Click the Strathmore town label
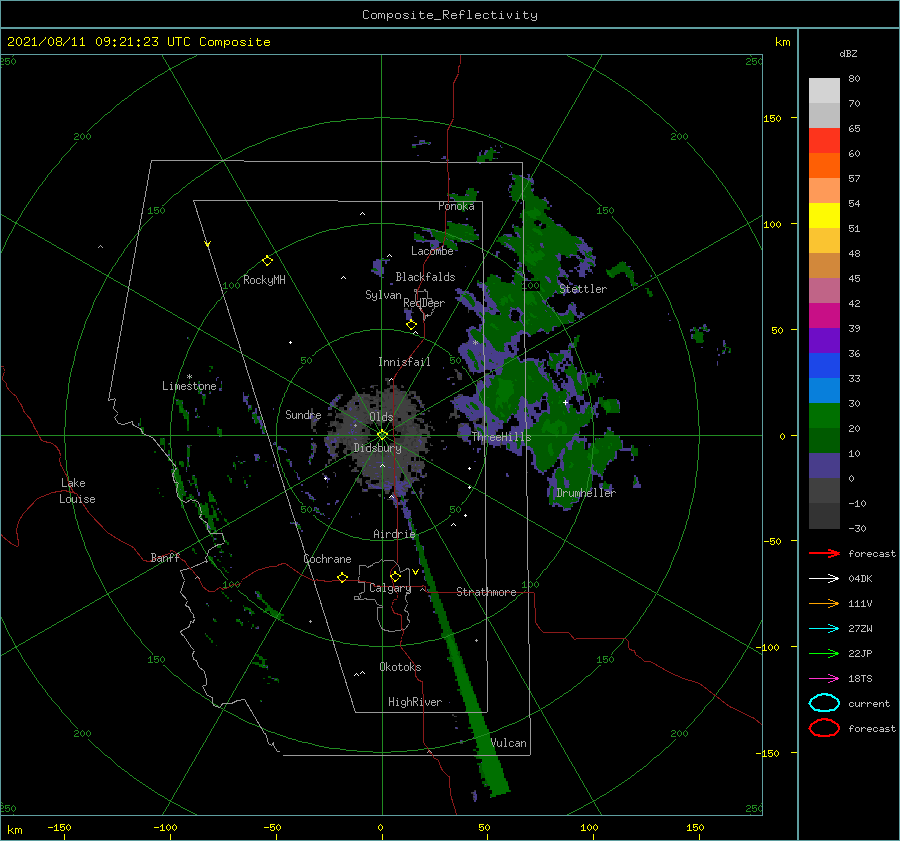Screen dimensions: 900x841 coord(486,592)
